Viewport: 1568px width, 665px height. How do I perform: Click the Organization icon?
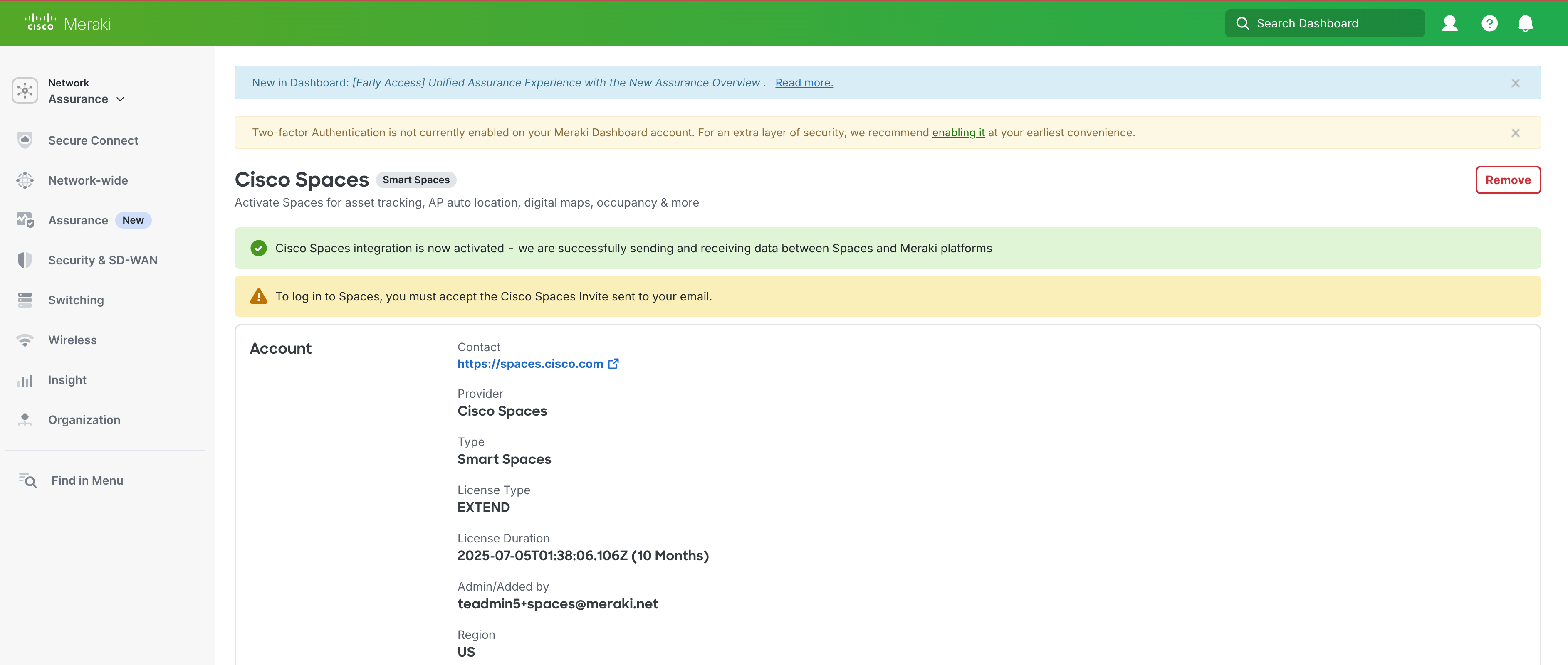pyautogui.click(x=25, y=420)
